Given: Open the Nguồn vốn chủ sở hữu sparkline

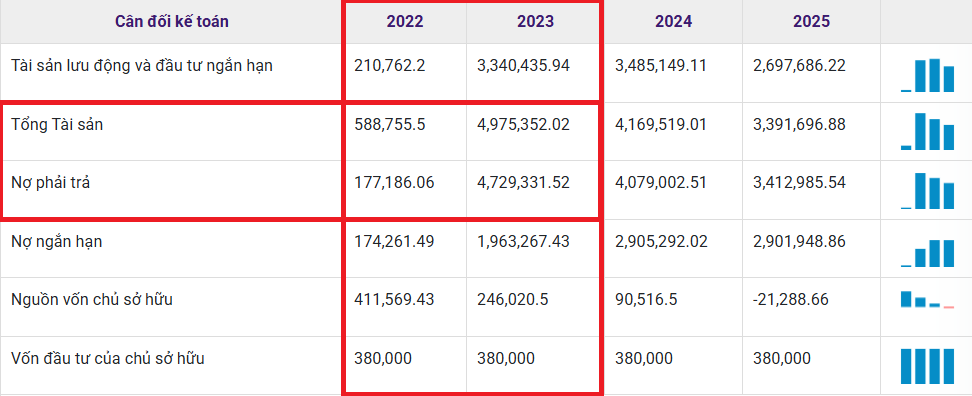Looking at the screenshot, I should coord(927,299).
